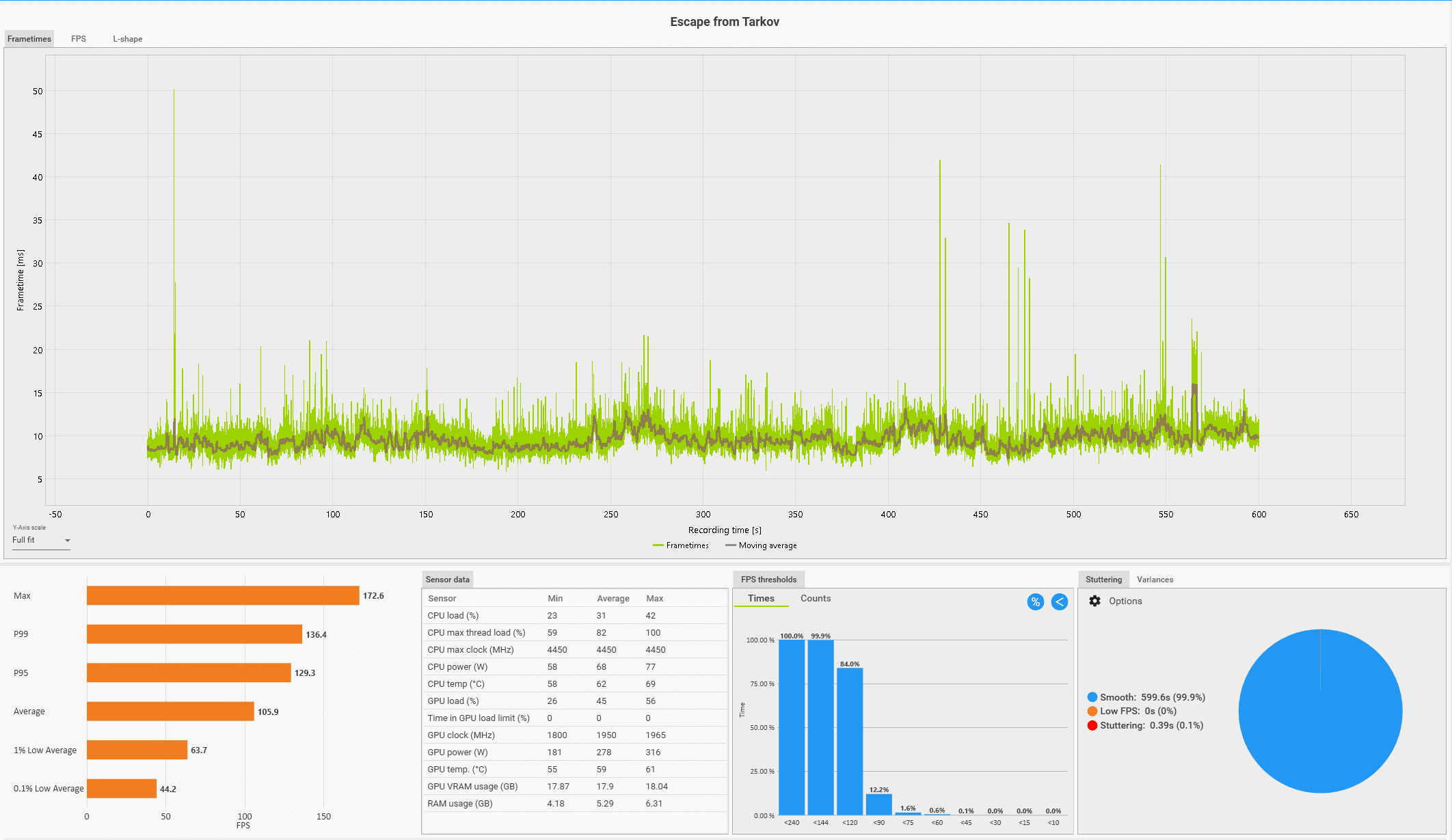Select the RAM usage (GB) row
This screenshot has width=1452, height=840.
[x=574, y=803]
